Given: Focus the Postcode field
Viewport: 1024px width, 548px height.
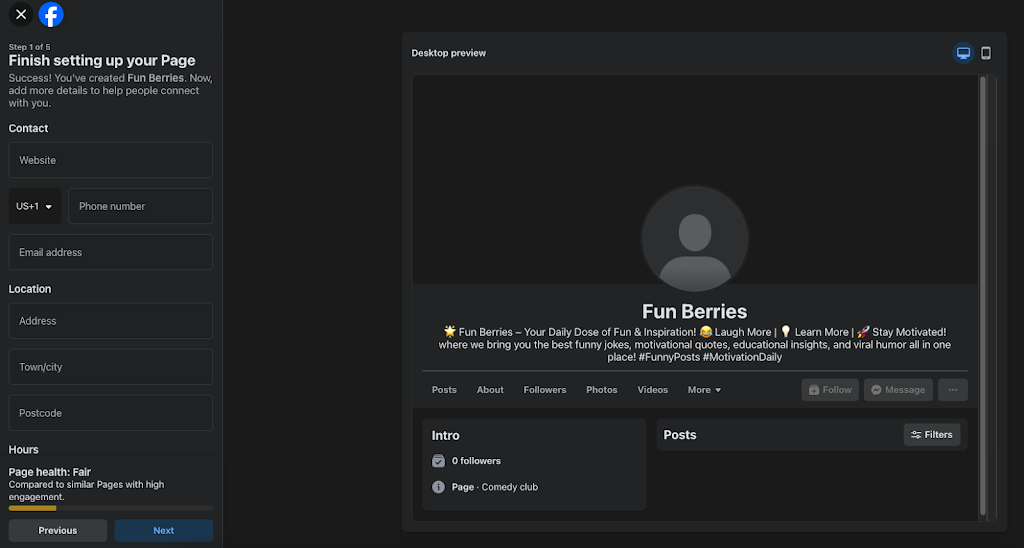Looking at the screenshot, I should point(110,413).
